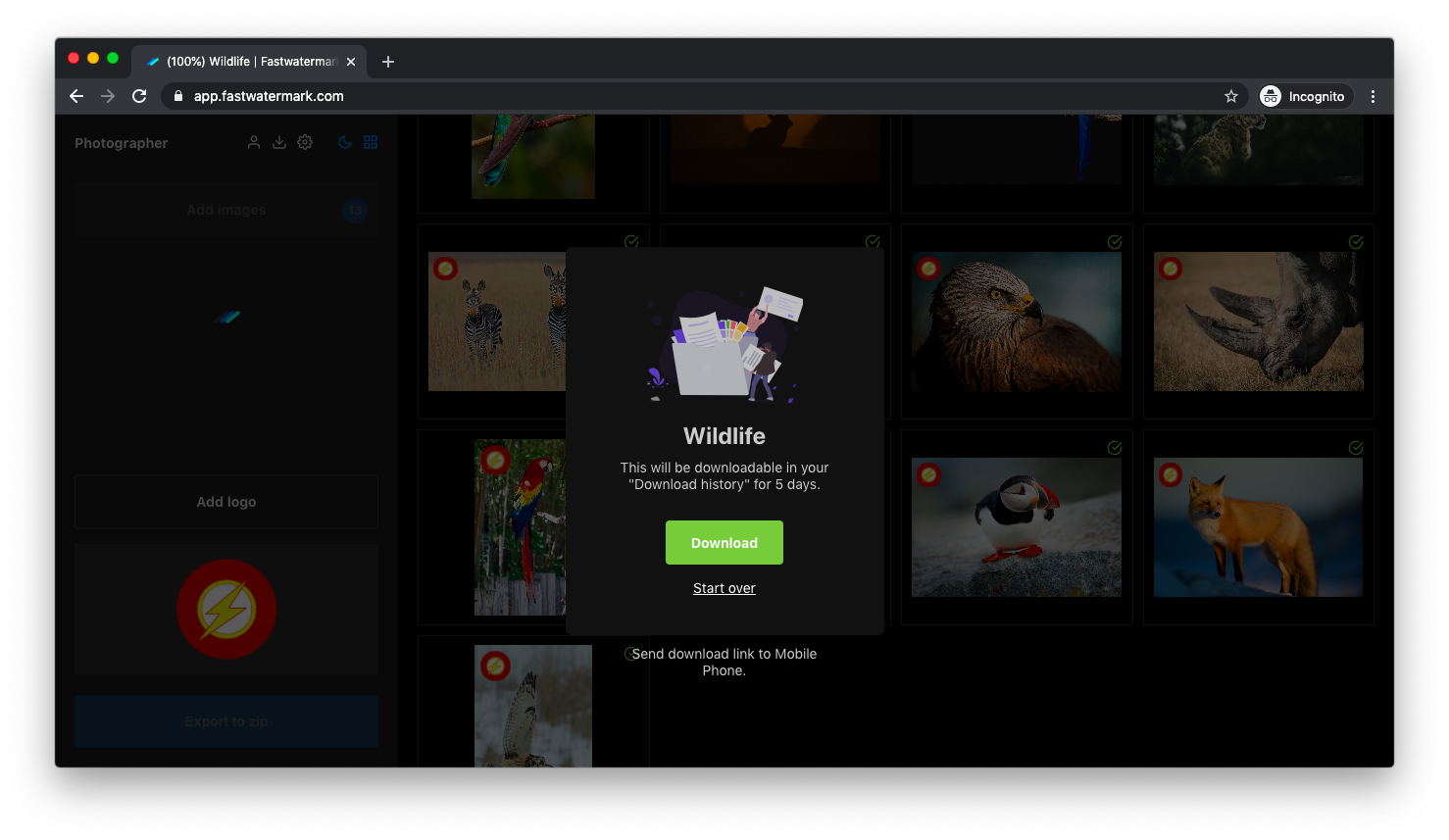This screenshot has width=1449, height=840.
Task: Select the lightning bolt logo preview
Action: click(x=226, y=609)
